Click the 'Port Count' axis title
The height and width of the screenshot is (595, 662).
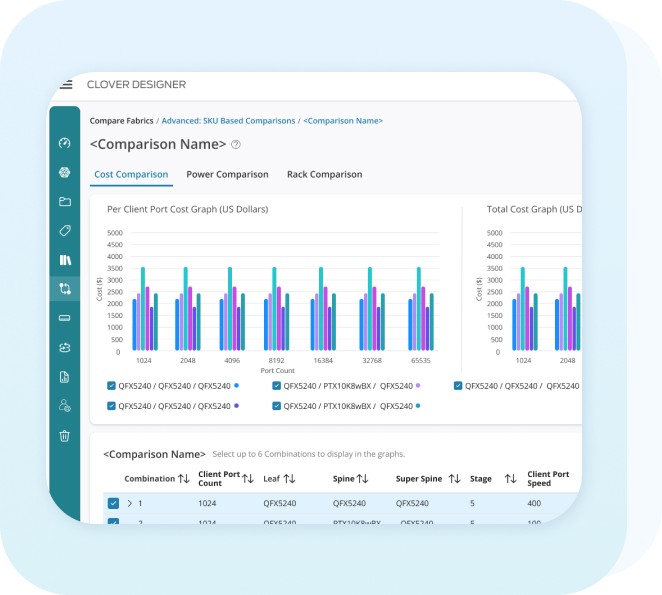coord(277,371)
